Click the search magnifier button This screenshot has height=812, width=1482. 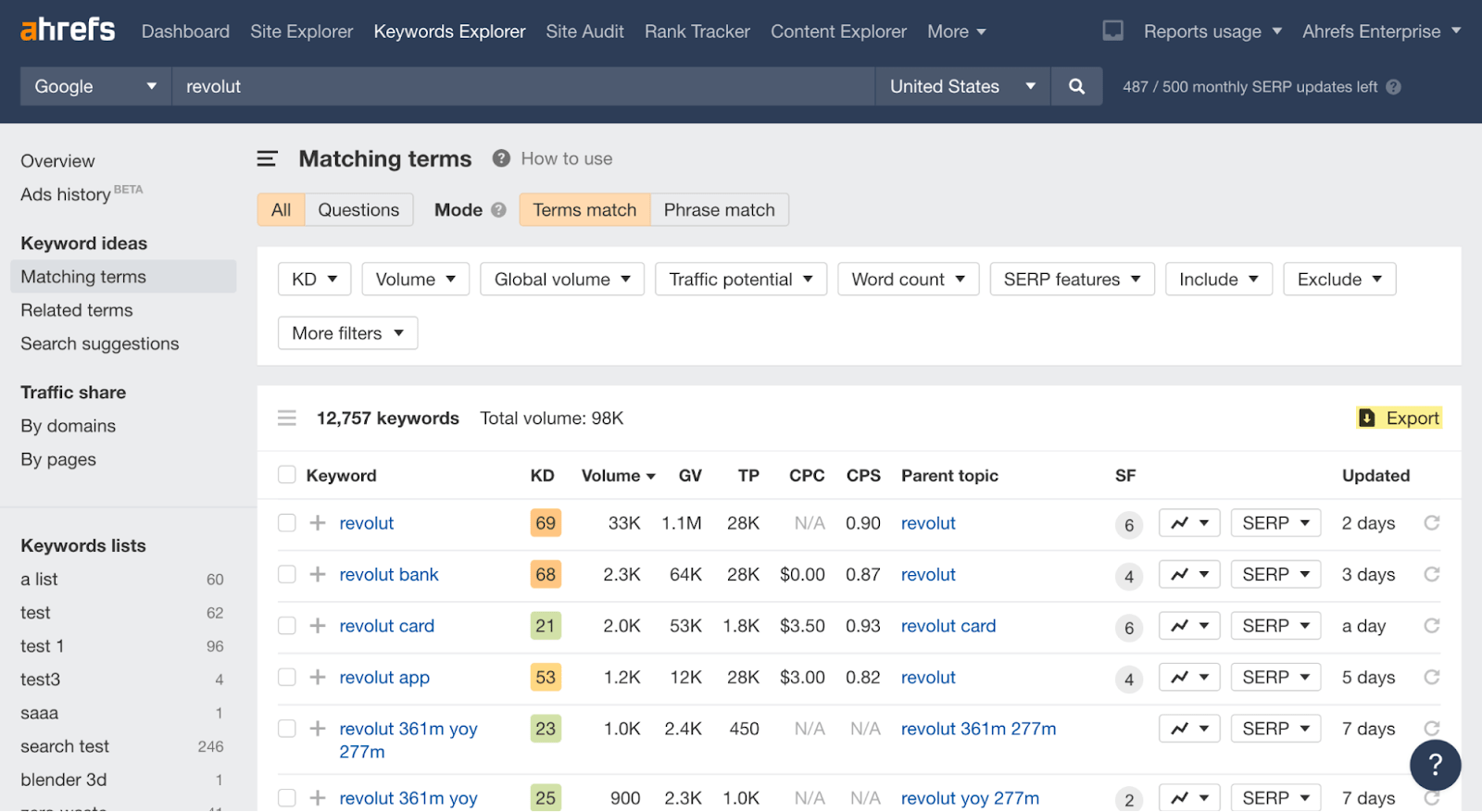tap(1076, 86)
